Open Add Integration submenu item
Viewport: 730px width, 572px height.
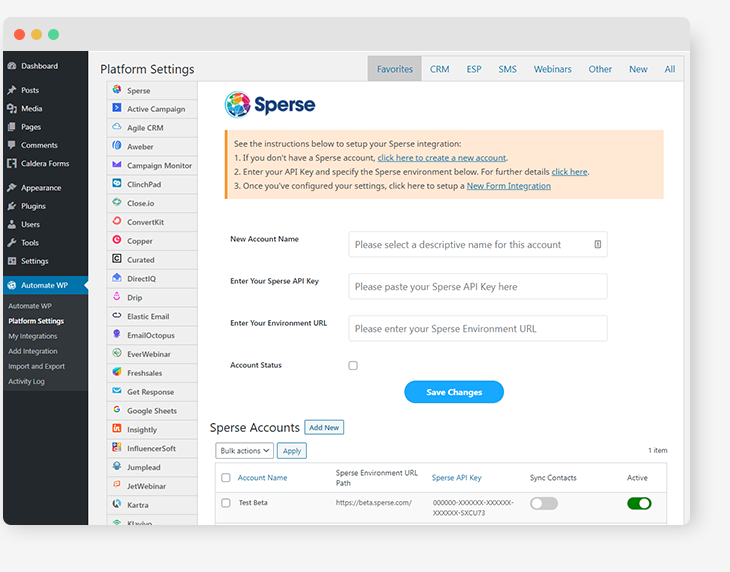click(33, 351)
